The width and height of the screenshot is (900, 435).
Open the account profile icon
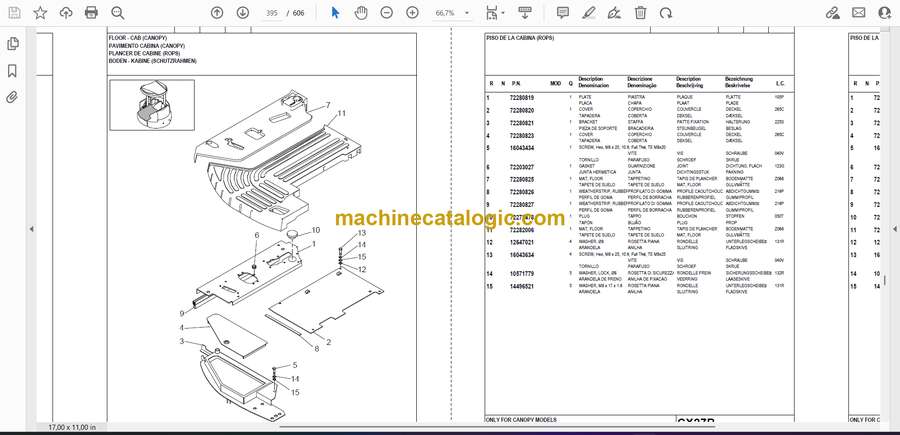(x=885, y=13)
